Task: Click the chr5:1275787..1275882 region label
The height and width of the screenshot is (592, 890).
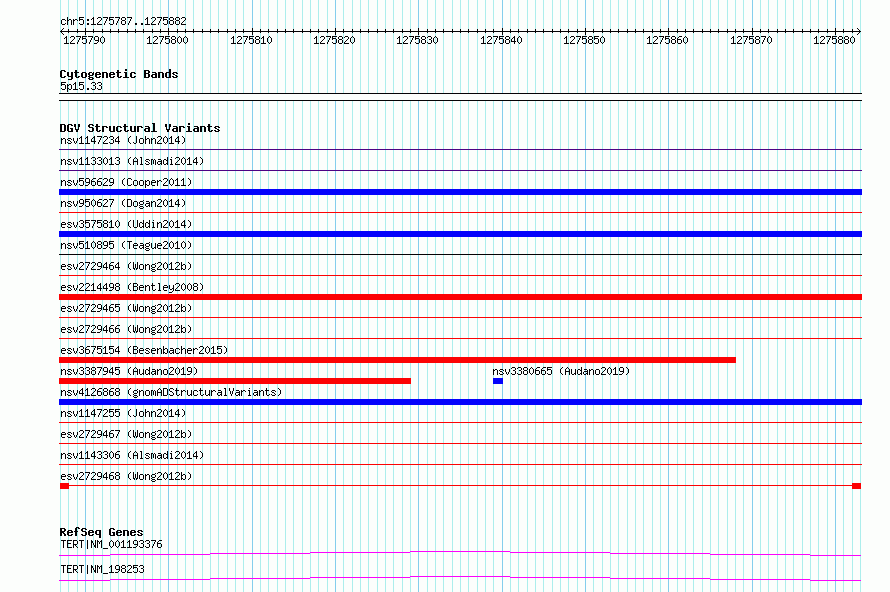Action: (123, 21)
